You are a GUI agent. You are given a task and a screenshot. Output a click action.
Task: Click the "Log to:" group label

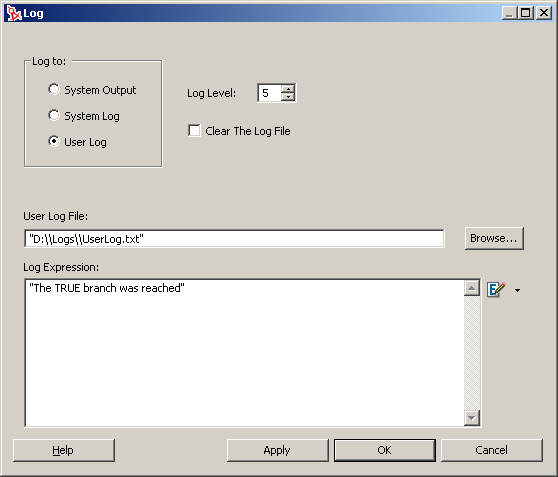tap(49, 61)
